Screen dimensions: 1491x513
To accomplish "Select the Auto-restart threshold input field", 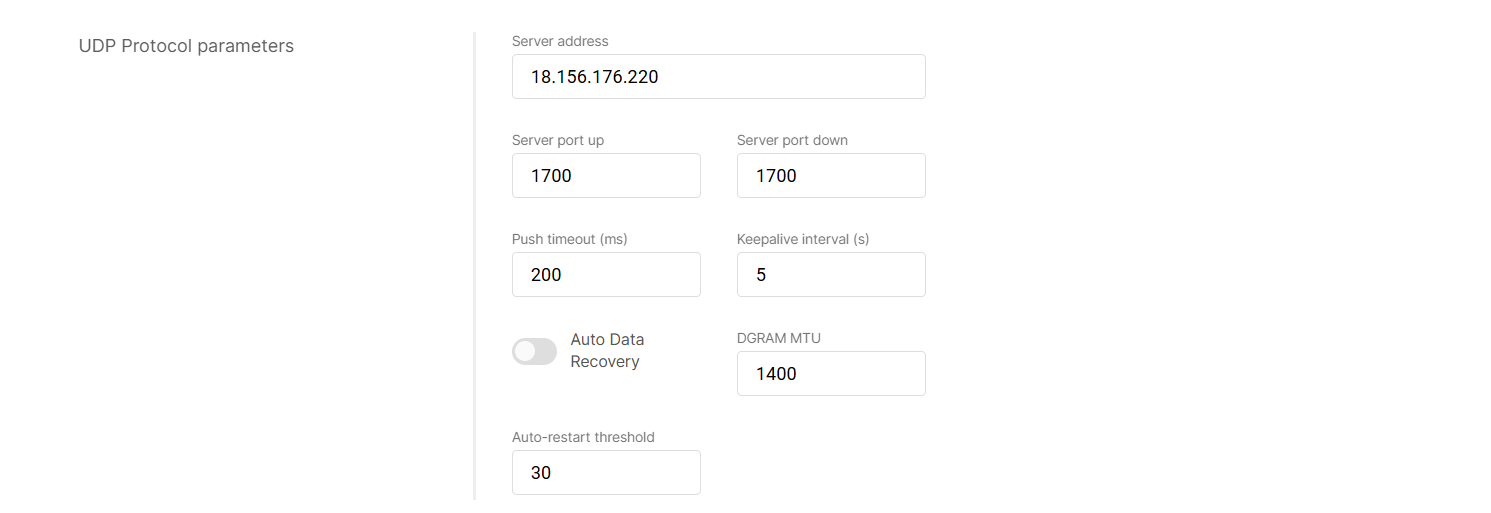I will [x=606, y=472].
